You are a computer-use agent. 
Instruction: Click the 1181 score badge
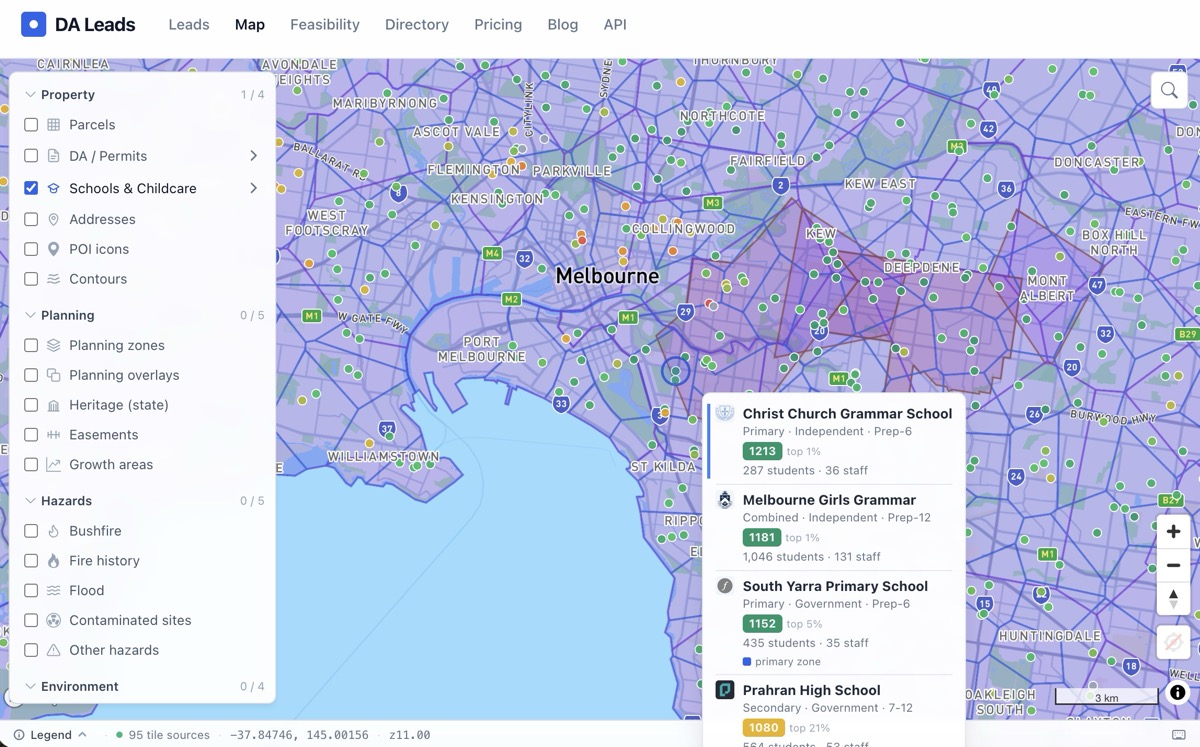[x=762, y=538]
